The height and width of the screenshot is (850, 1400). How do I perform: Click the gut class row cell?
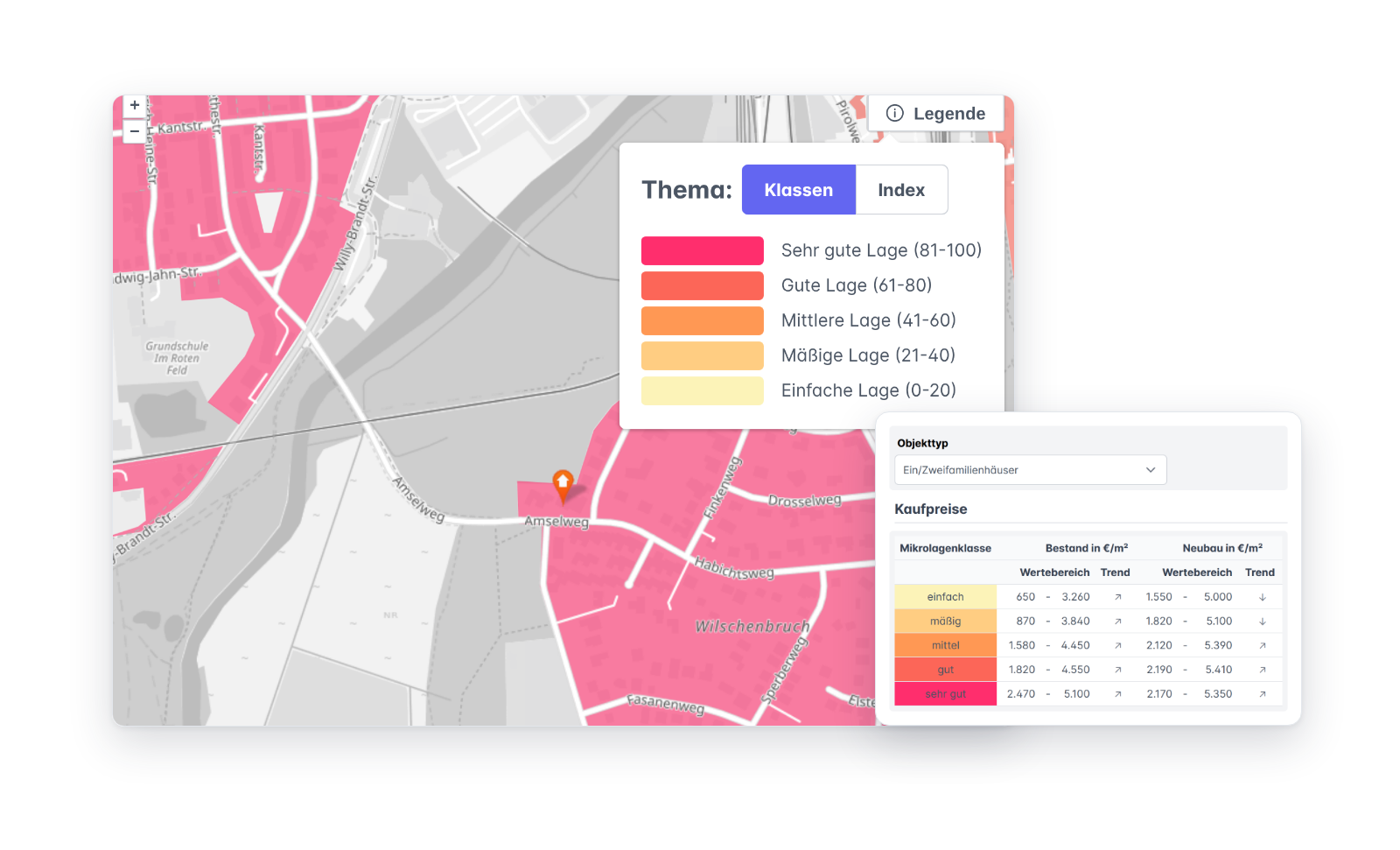[x=945, y=670]
